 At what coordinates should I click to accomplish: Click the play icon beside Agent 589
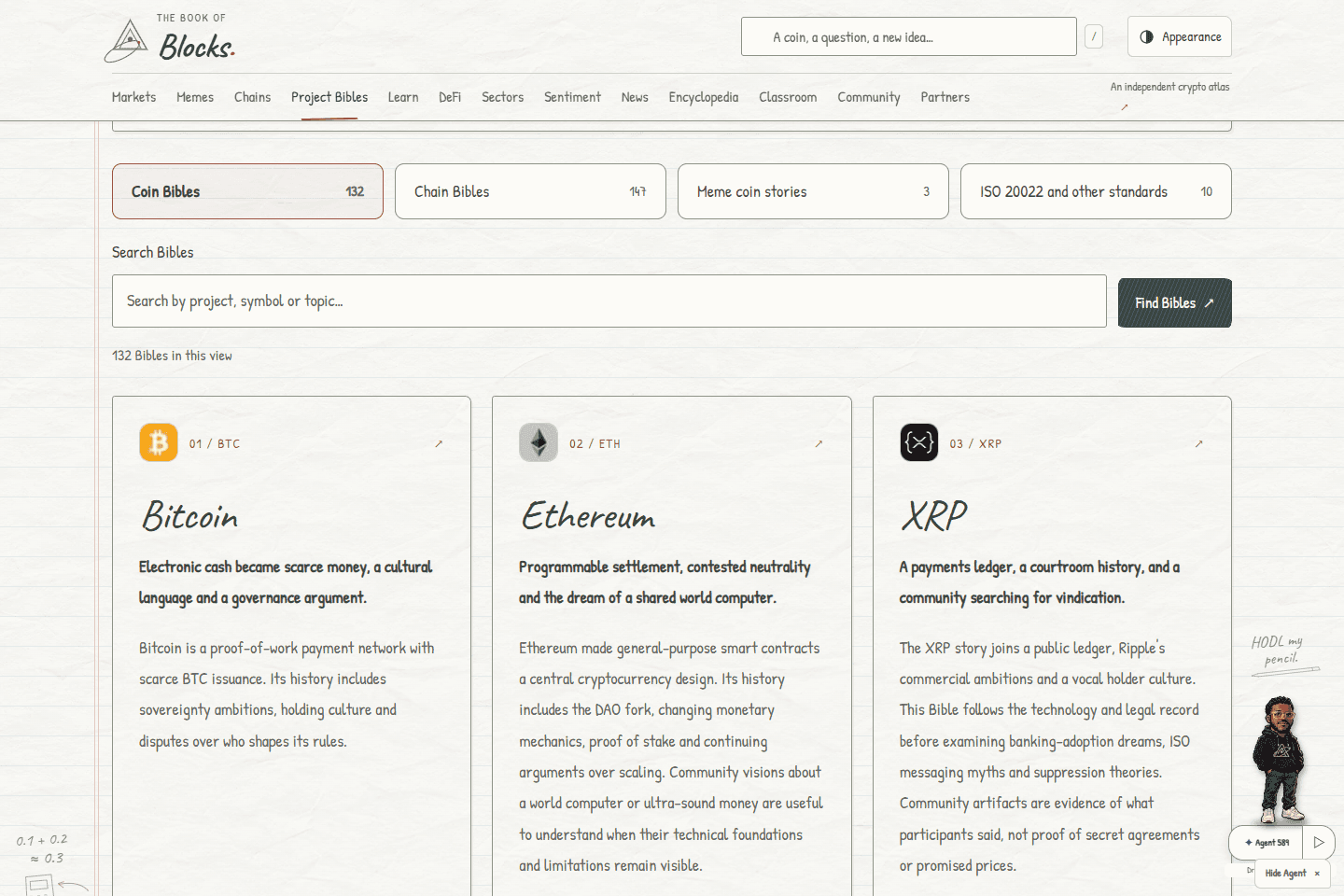click(x=1319, y=842)
